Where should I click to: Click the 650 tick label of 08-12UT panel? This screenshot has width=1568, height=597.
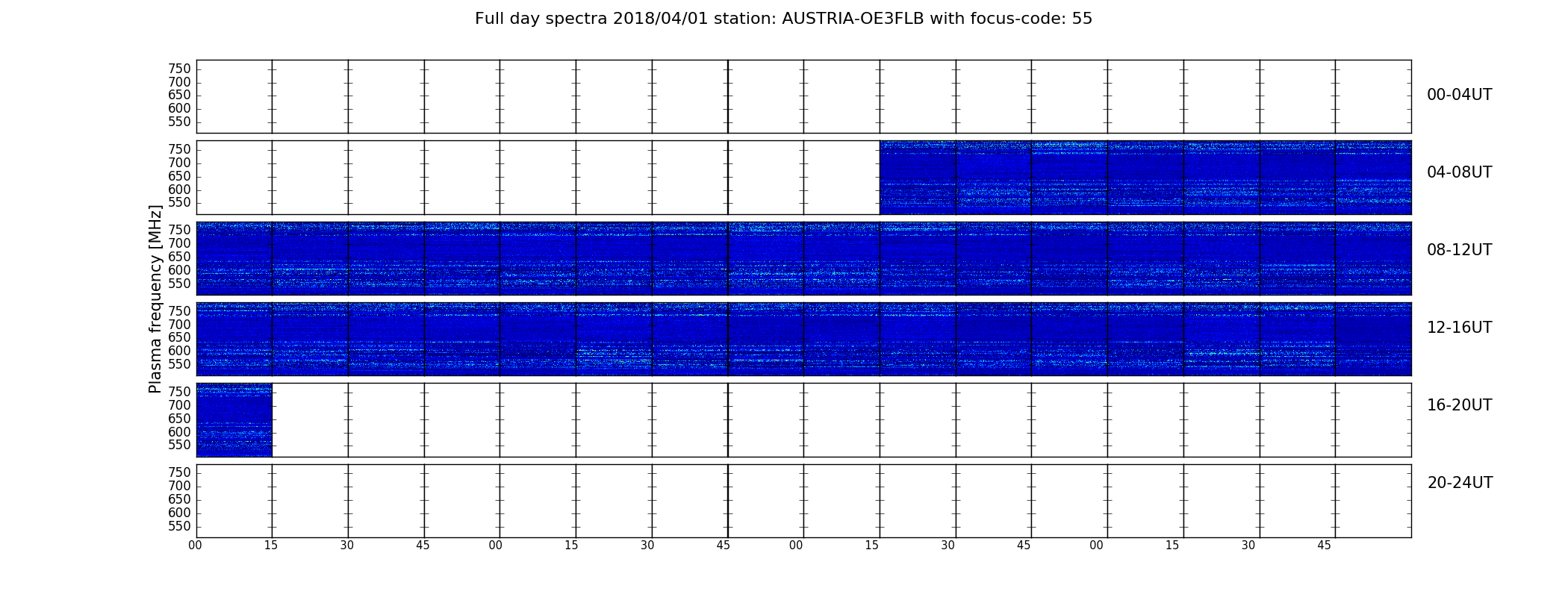tap(179, 257)
